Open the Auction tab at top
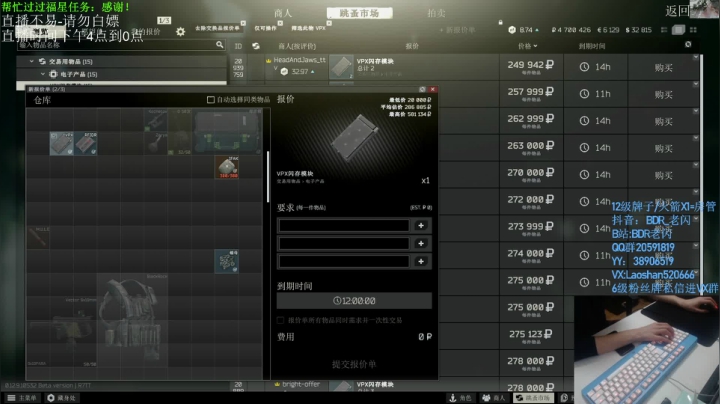This screenshot has height=404, width=720. coord(436,13)
